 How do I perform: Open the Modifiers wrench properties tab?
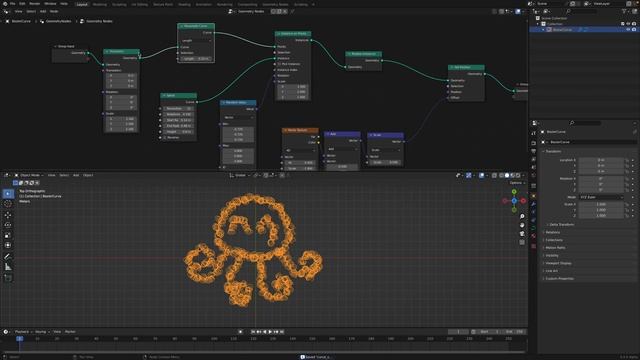pyautogui.click(x=533, y=204)
